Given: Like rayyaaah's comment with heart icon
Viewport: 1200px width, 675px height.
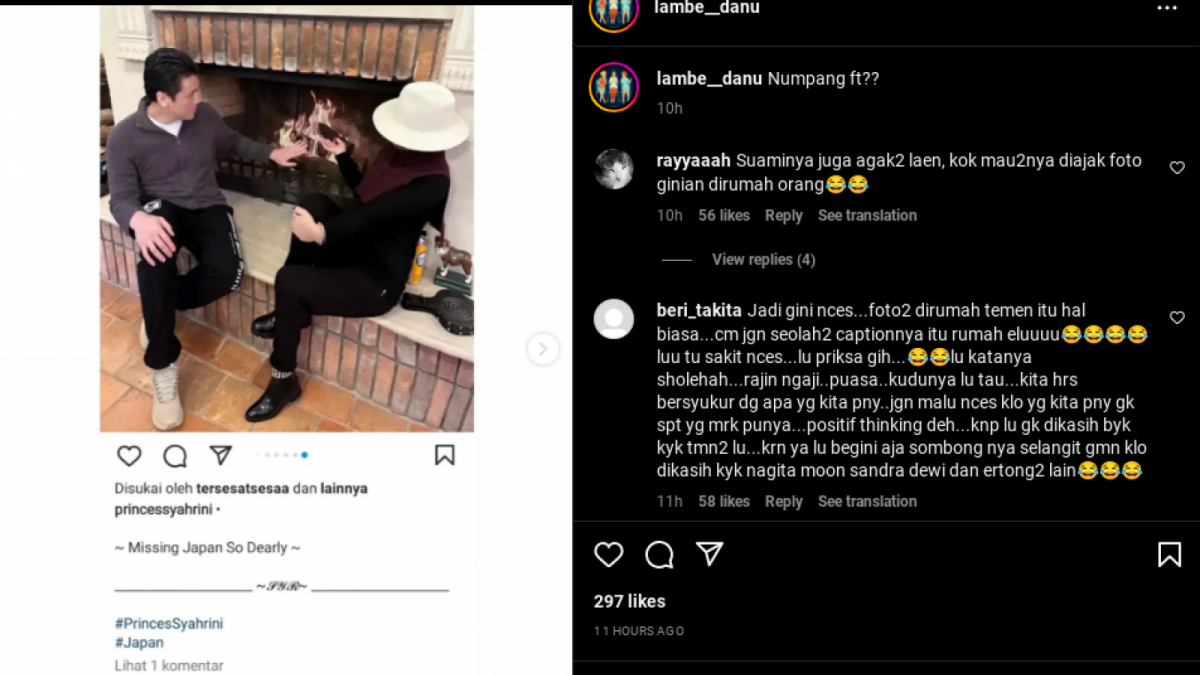Looking at the screenshot, I should 1177,168.
